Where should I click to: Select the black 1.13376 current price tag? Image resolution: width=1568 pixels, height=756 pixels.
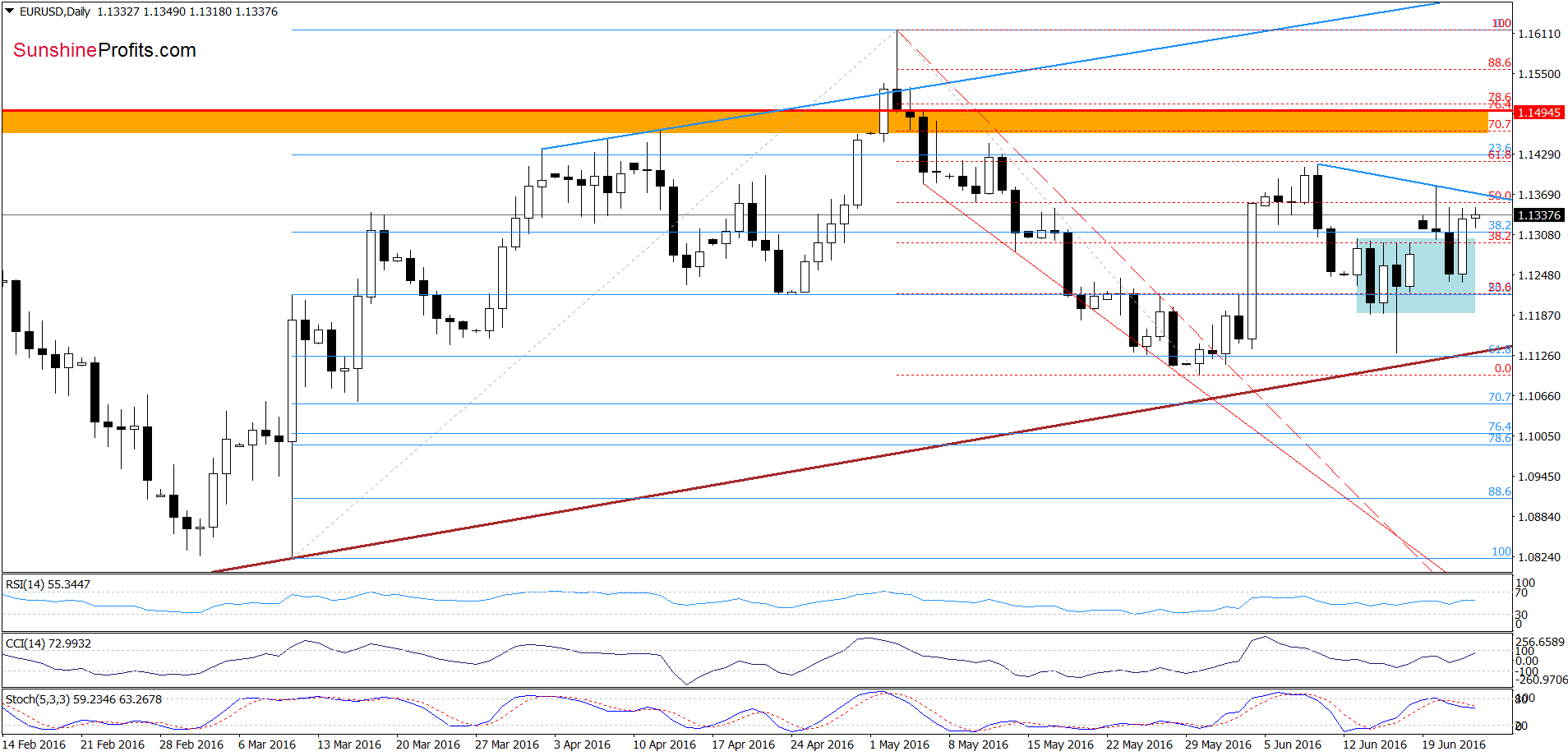point(1539,215)
